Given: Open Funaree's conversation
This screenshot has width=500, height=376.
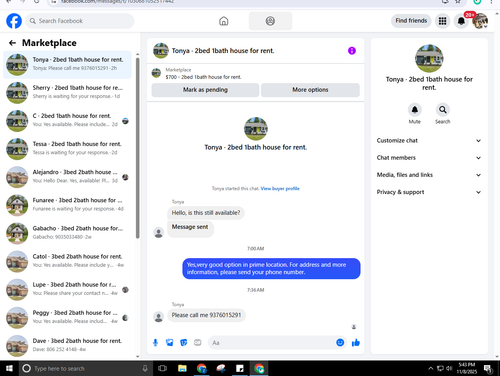Looking at the screenshot, I should (x=68, y=205).
